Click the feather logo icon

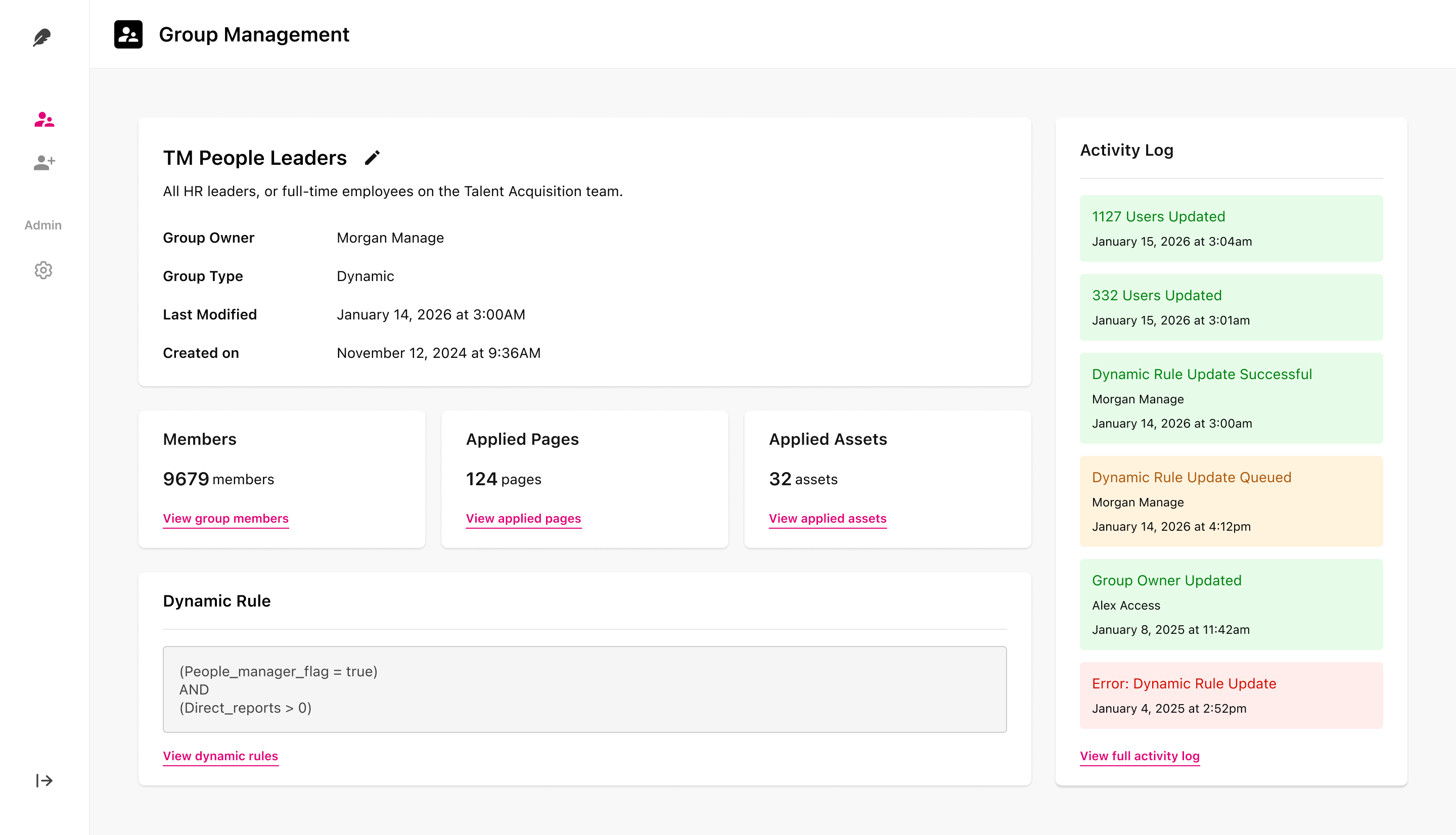tap(42, 37)
